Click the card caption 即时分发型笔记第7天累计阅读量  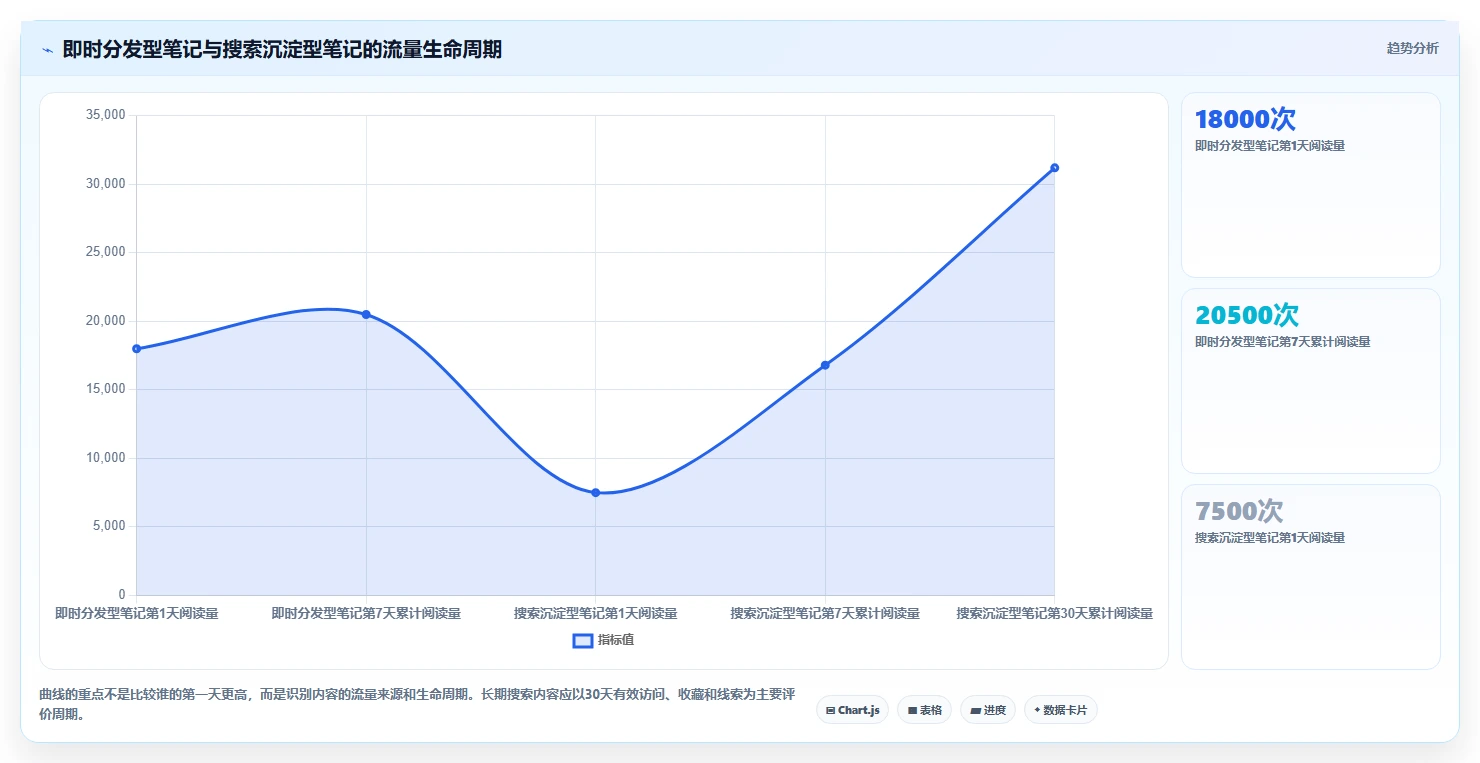click(x=1282, y=342)
